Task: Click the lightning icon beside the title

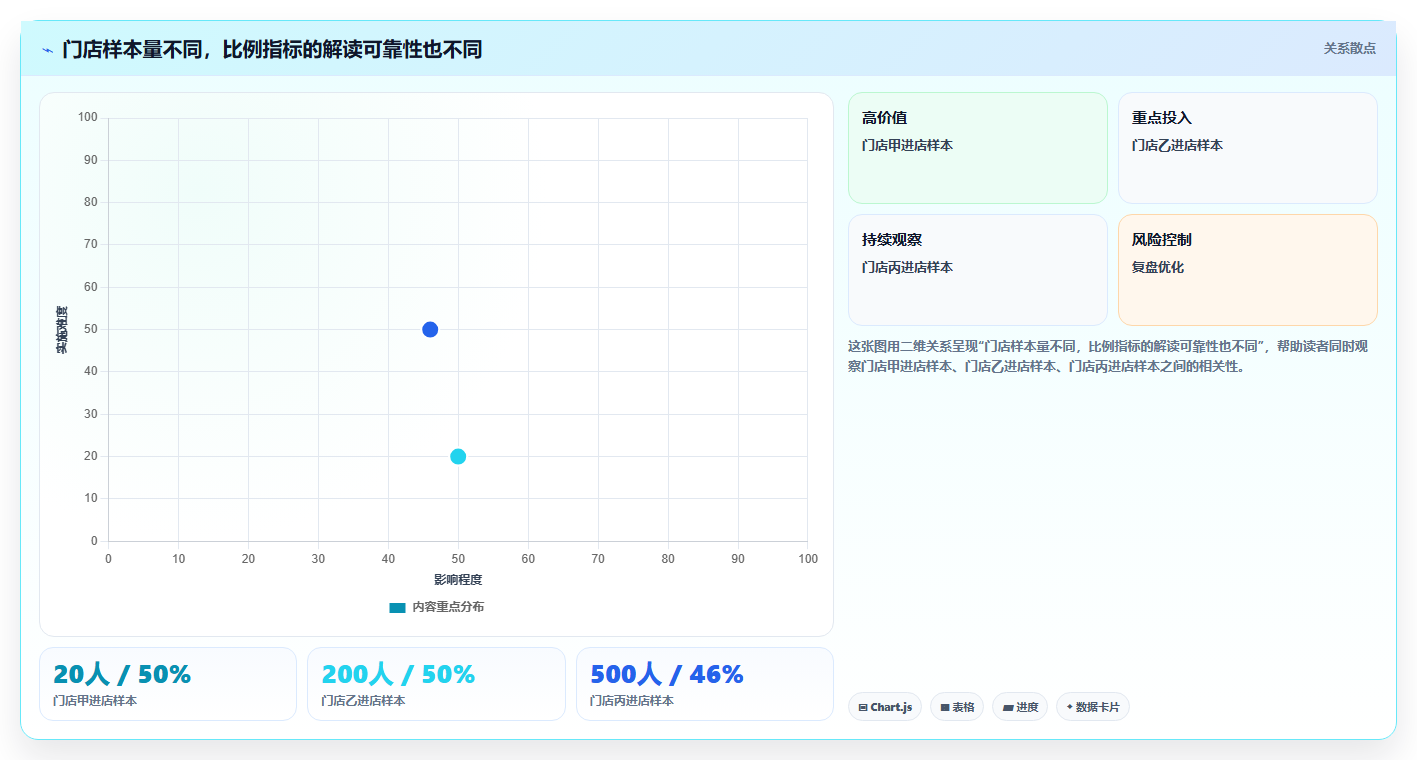Action: point(47,50)
